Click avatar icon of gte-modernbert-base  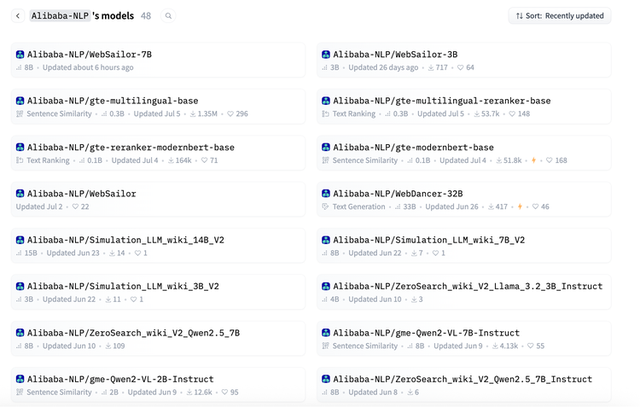click(326, 147)
